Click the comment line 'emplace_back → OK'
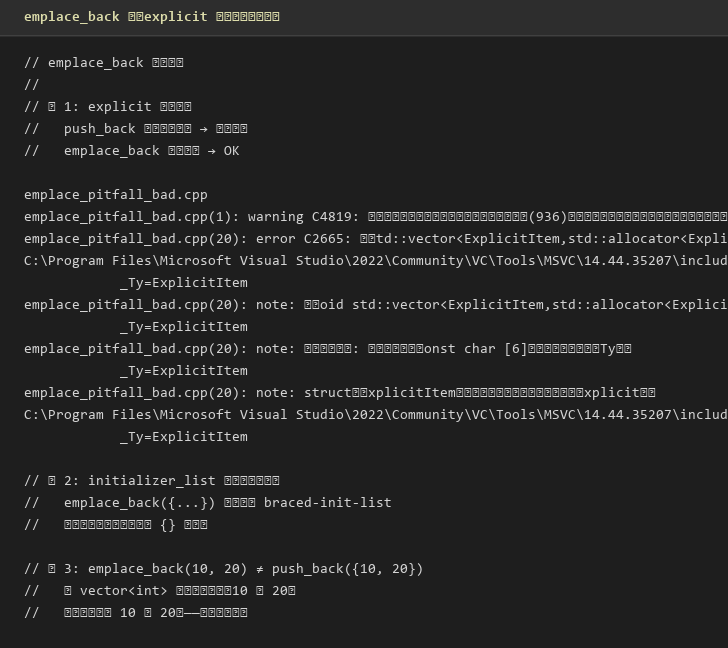This screenshot has height=648, width=728. pyautogui.click(x=131, y=151)
